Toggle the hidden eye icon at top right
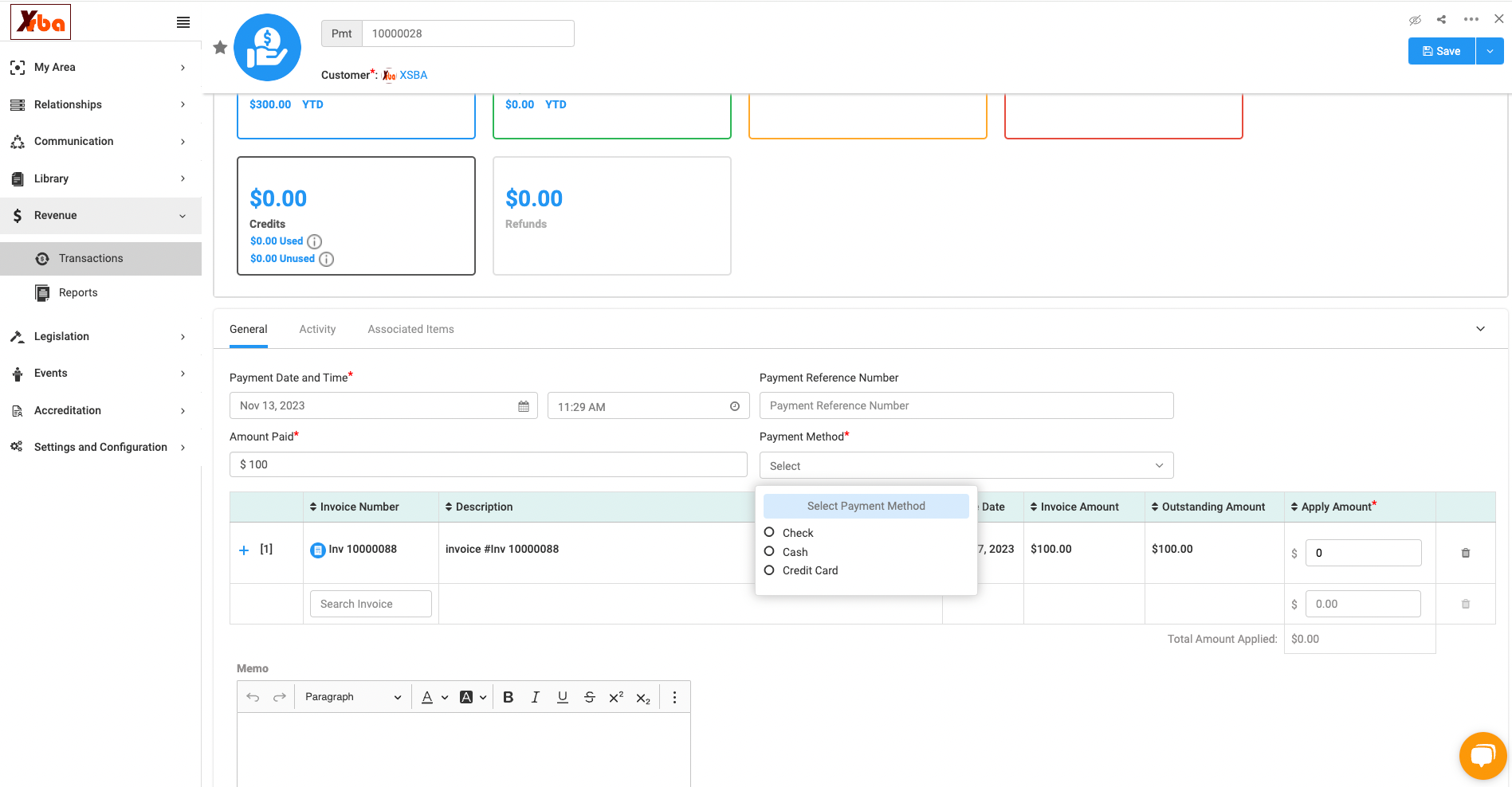The image size is (1512, 787). click(1415, 20)
